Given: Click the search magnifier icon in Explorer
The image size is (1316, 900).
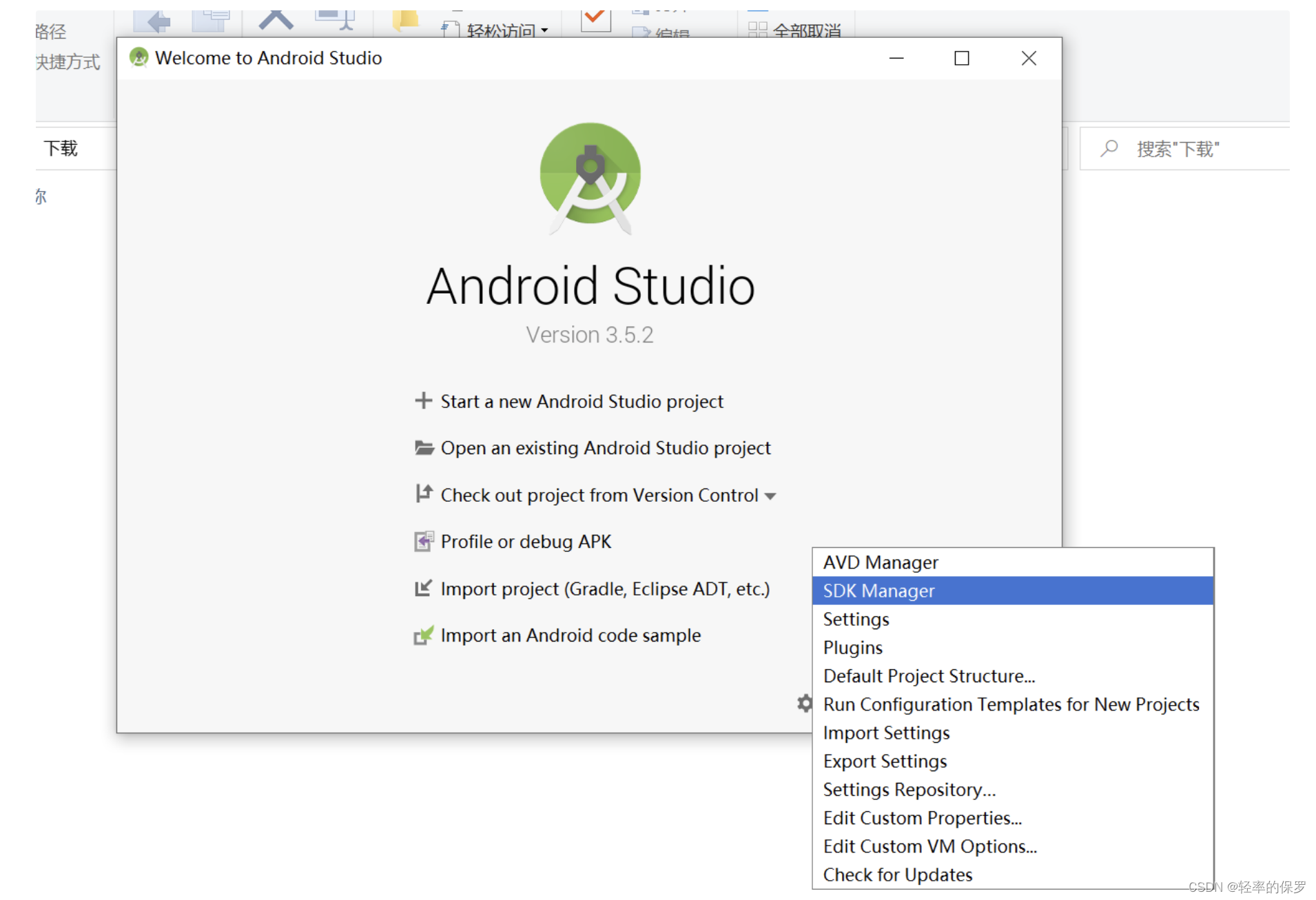Looking at the screenshot, I should click(x=1109, y=148).
